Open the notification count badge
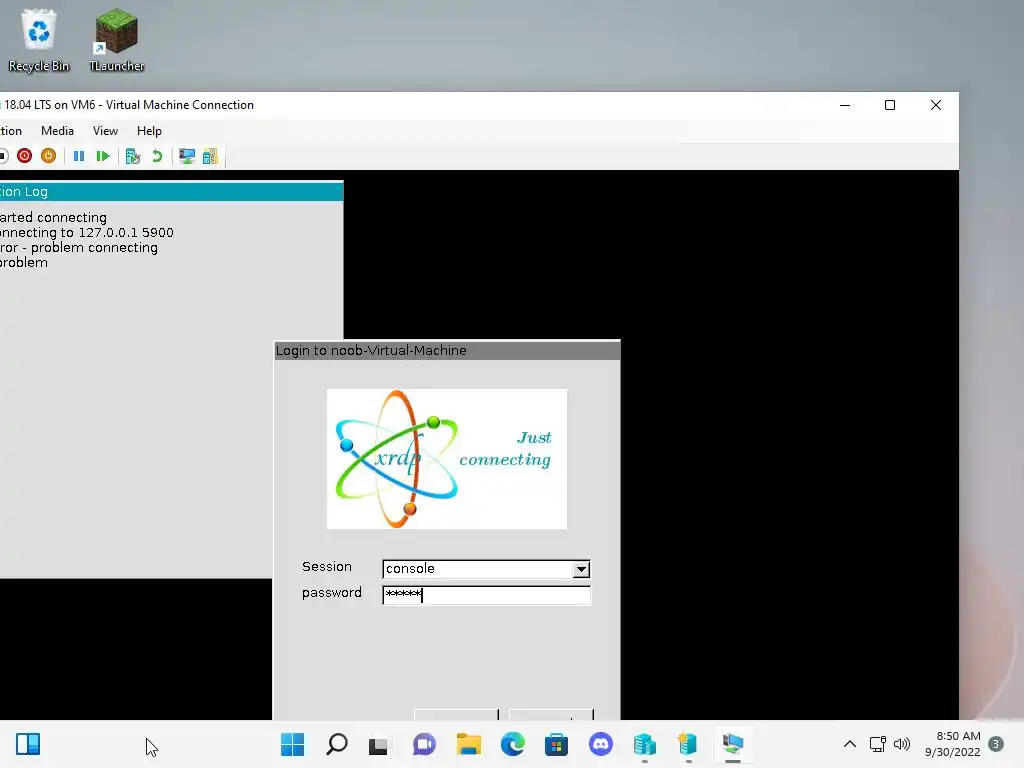 tap(996, 744)
